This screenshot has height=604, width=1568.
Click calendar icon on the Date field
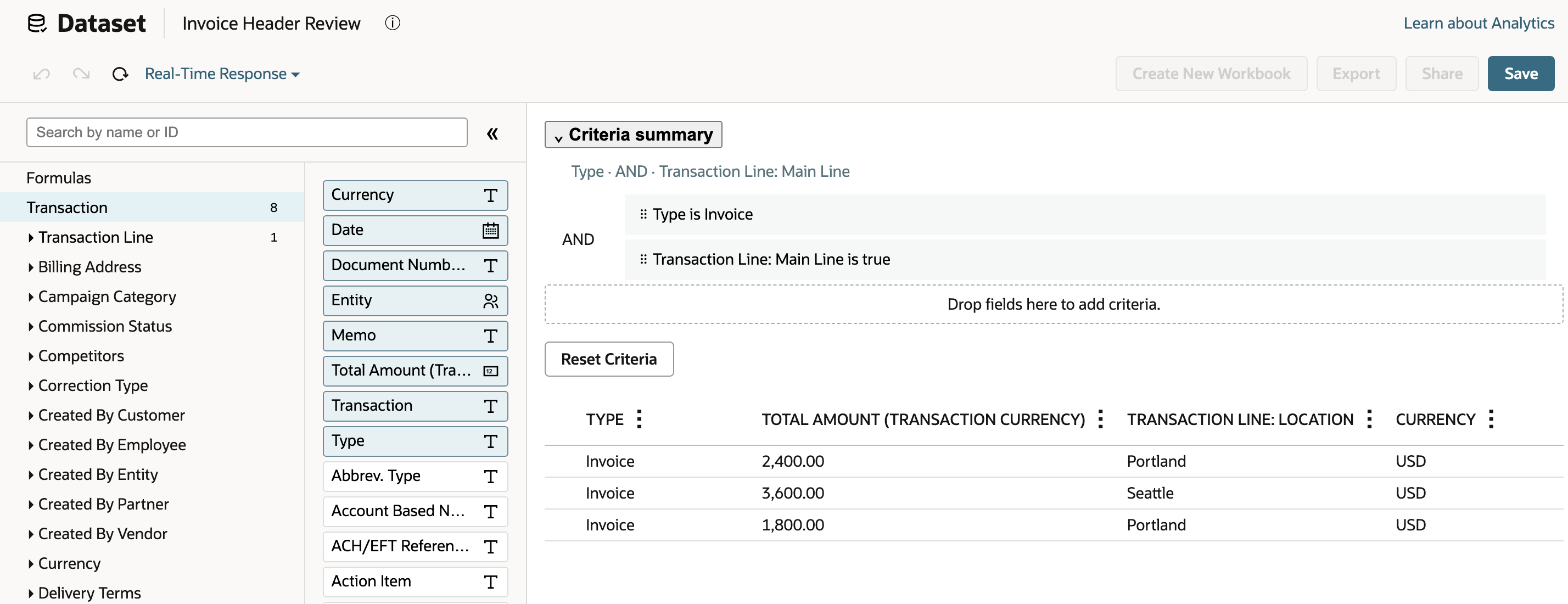[491, 230]
